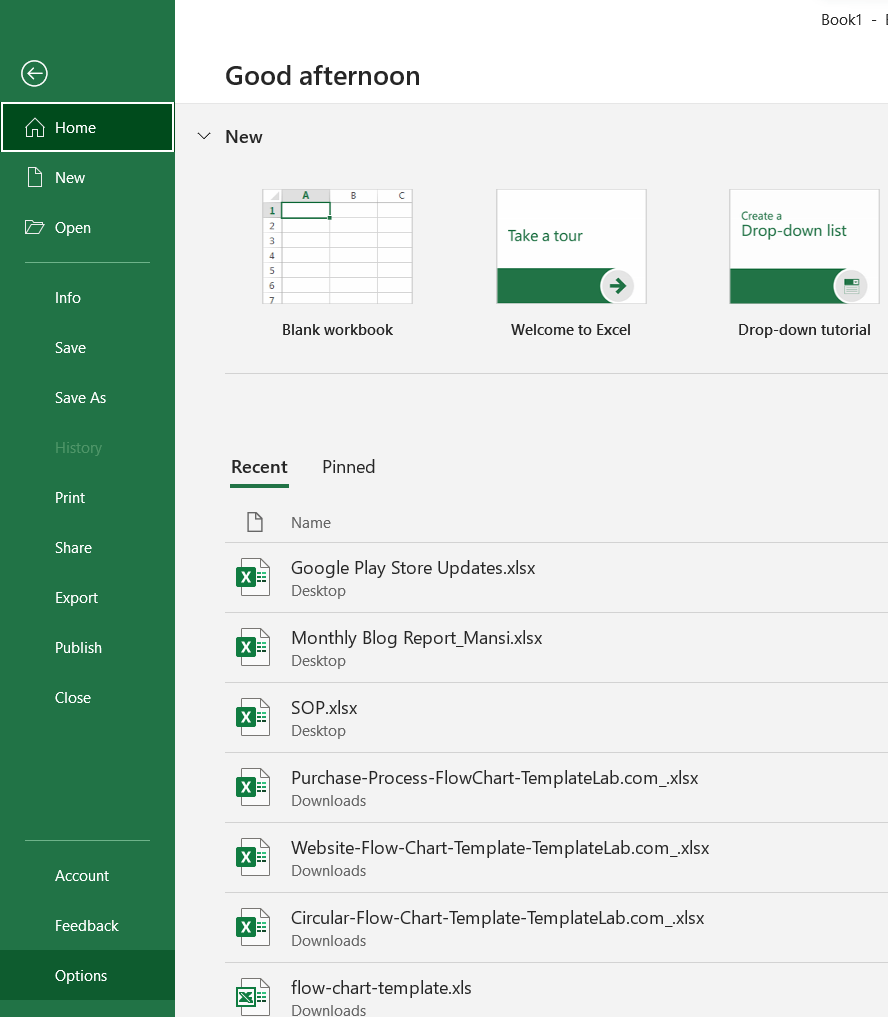This screenshot has height=1017, width=888.
Task: Click the Excel icon beside SOP.xlsx
Action: pyautogui.click(x=253, y=717)
